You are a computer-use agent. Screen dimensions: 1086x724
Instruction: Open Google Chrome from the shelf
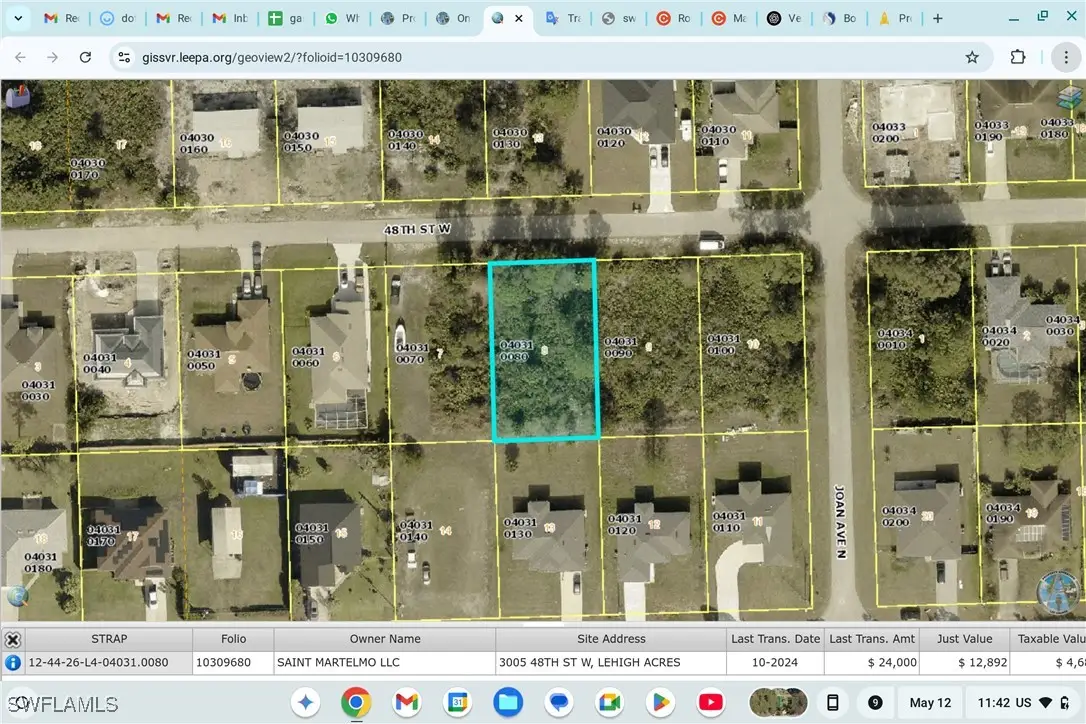(x=357, y=702)
